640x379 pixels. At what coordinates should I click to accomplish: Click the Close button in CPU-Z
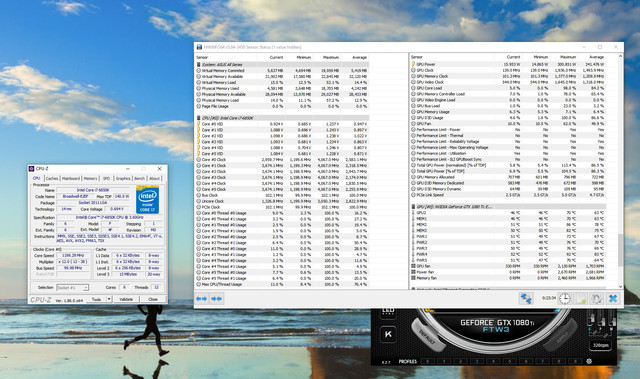(153, 299)
